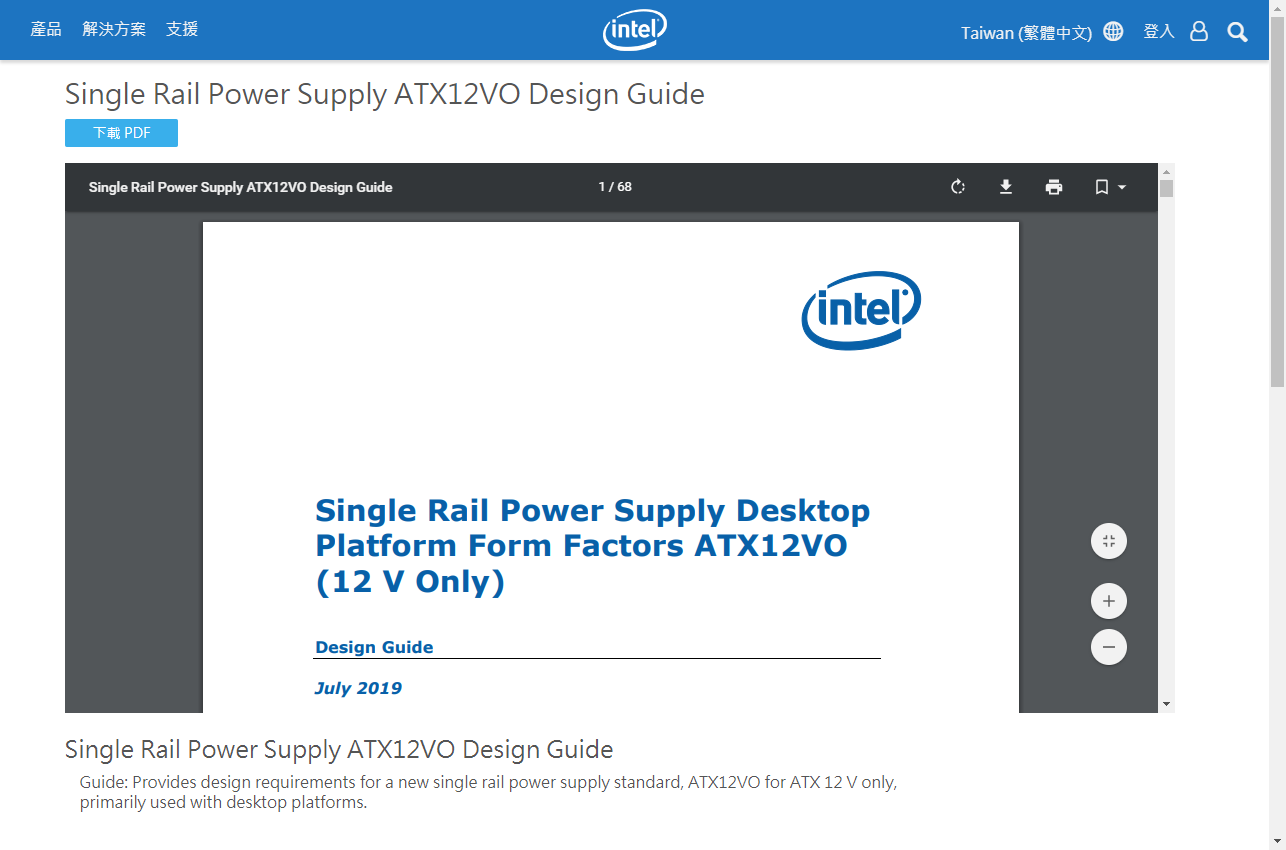Click the Taiwan (繁體中文) language link
The image size is (1286, 850).
(1027, 31)
